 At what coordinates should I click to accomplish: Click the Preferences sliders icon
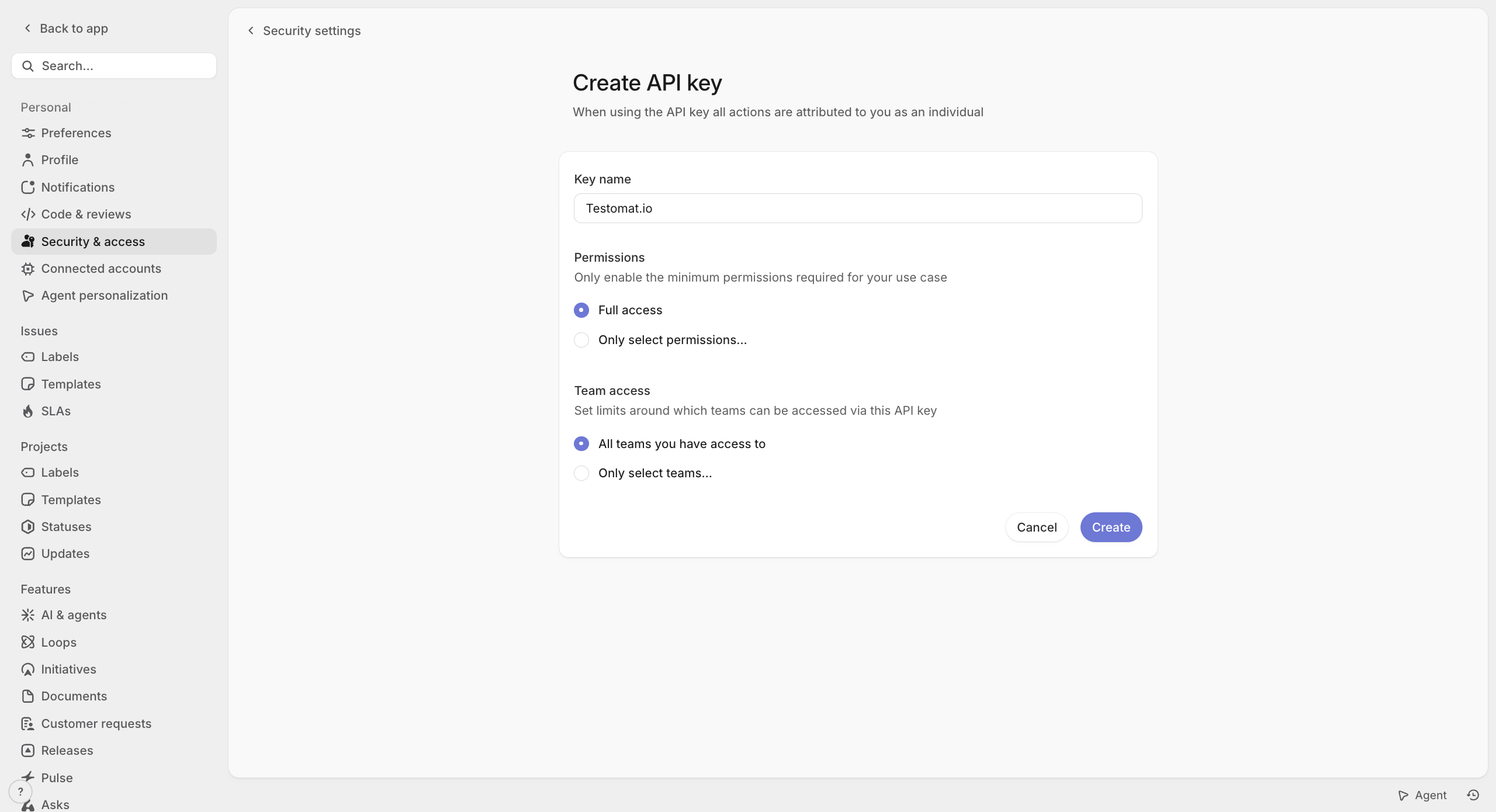point(28,133)
